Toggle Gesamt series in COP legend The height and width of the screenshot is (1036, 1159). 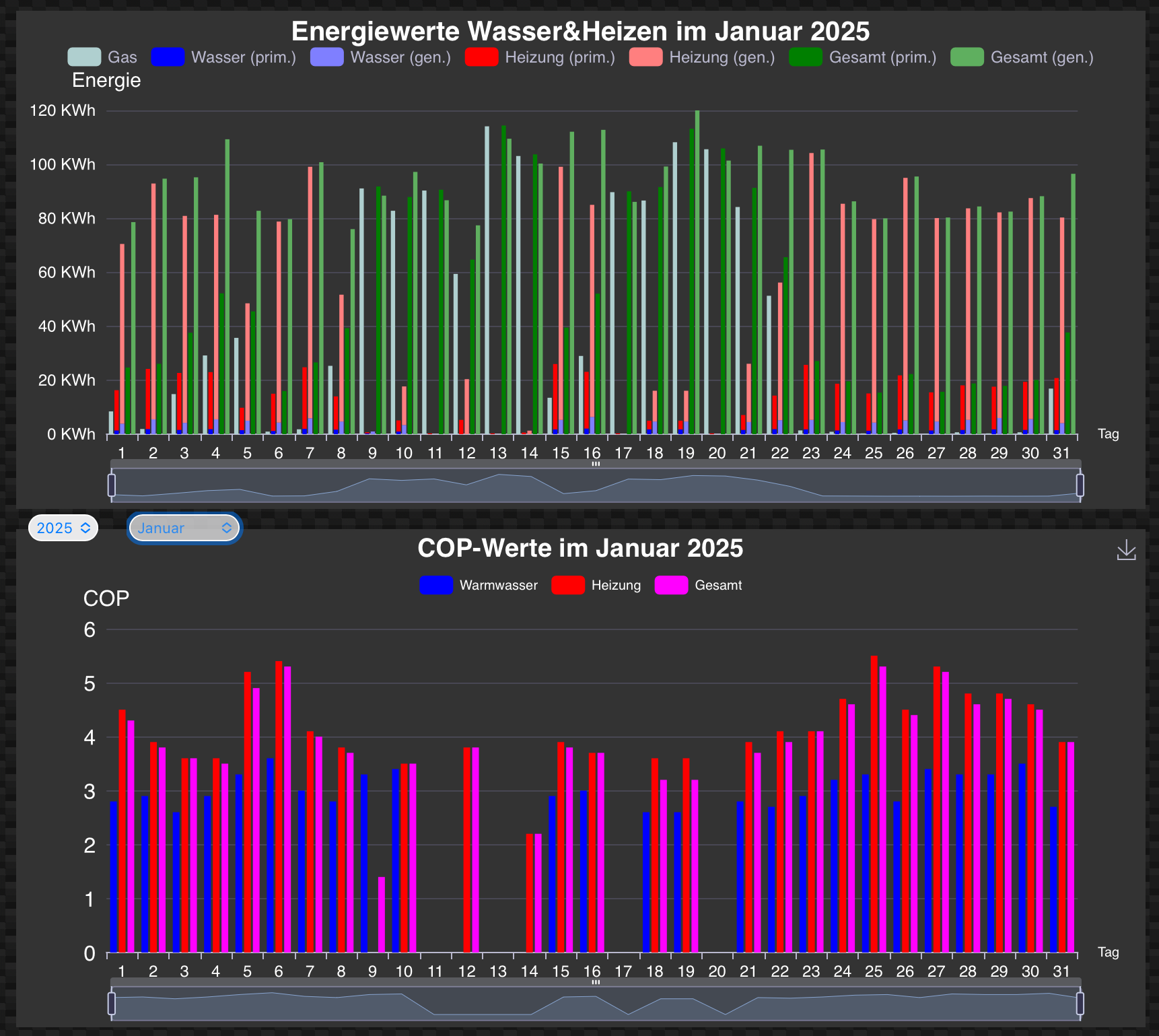(698, 585)
